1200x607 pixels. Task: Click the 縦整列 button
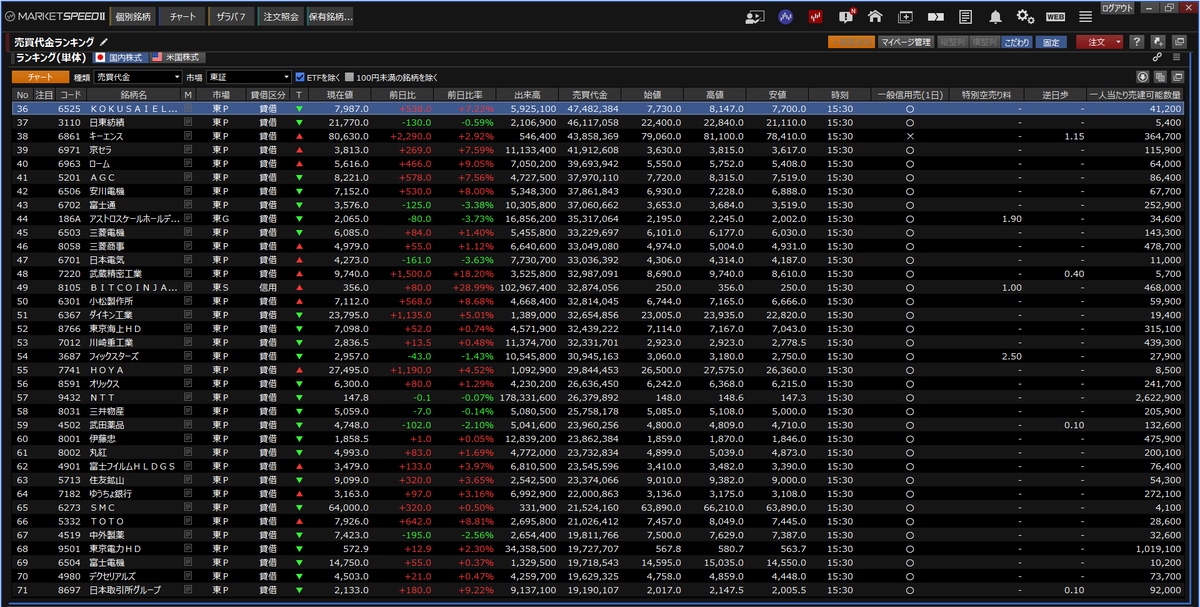point(952,42)
